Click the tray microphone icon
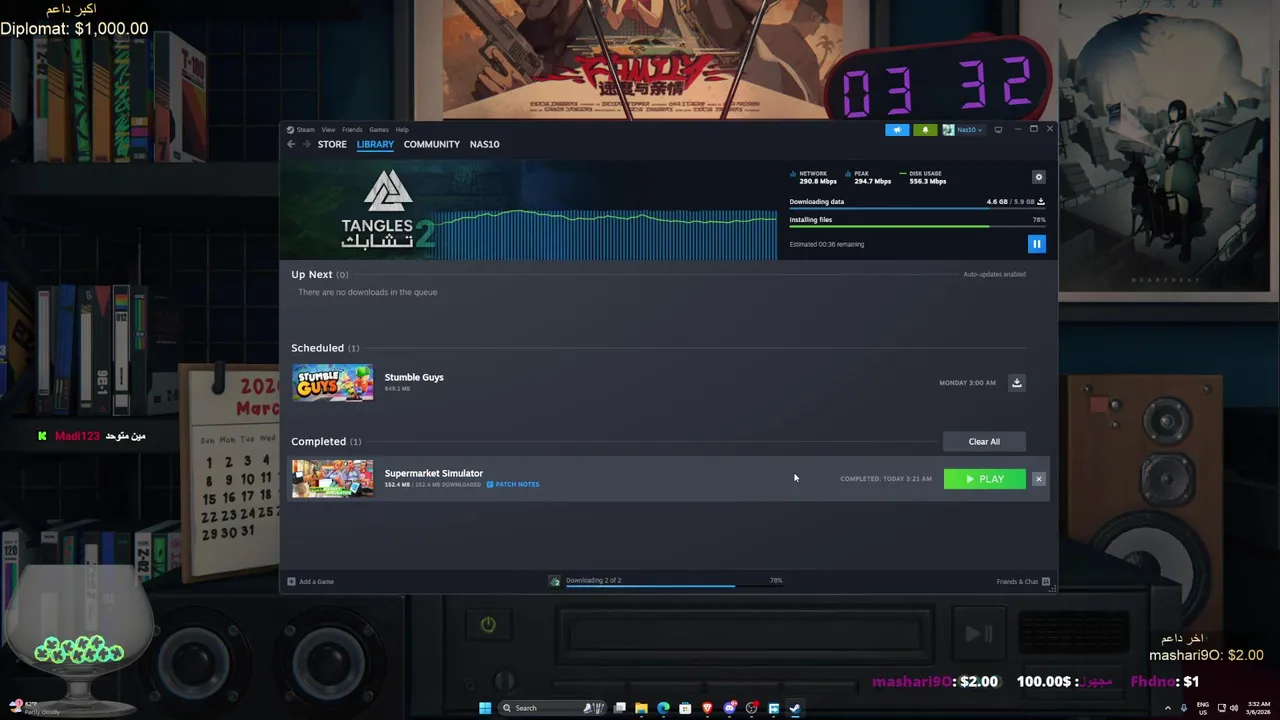 pyautogui.click(x=1184, y=708)
